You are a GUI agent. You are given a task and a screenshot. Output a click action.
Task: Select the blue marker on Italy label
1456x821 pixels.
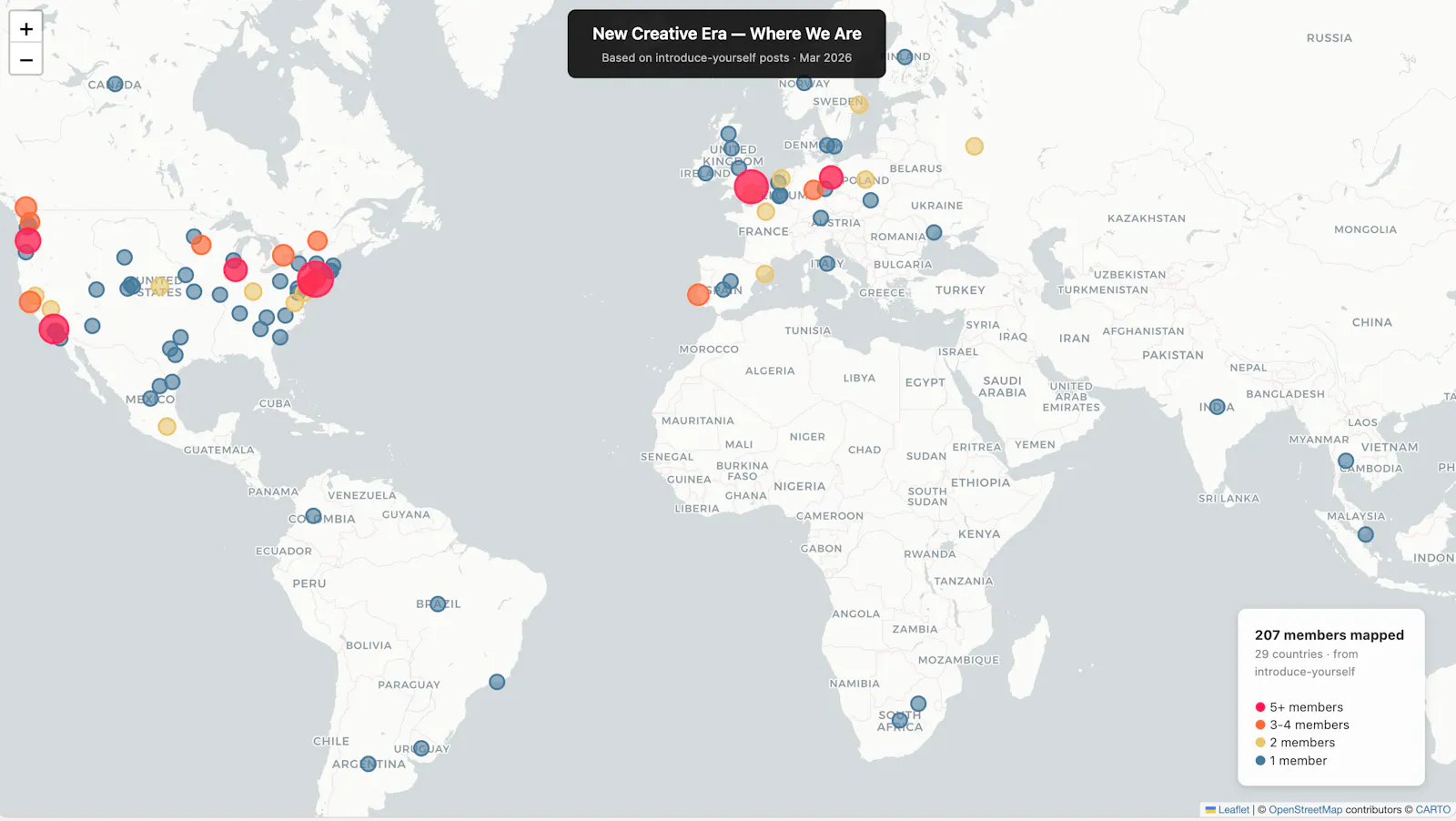point(826,263)
